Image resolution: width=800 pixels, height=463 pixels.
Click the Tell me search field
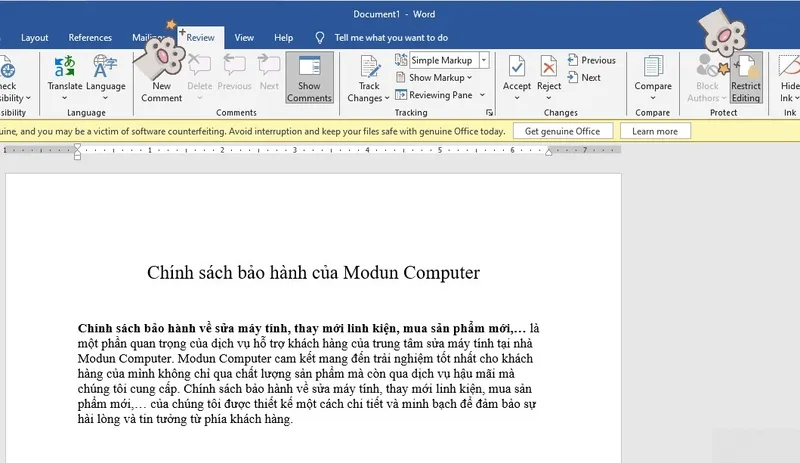click(x=390, y=38)
